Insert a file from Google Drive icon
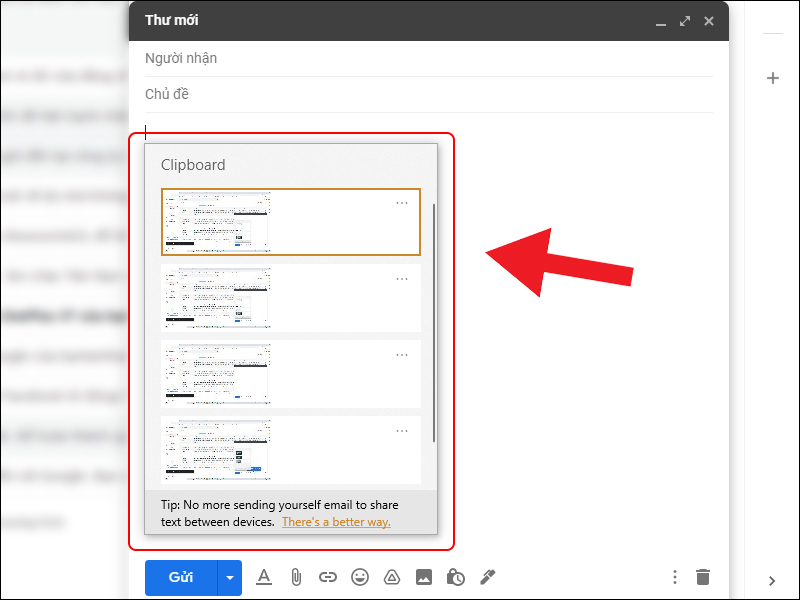This screenshot has width=800, height=600. [392, 577]
